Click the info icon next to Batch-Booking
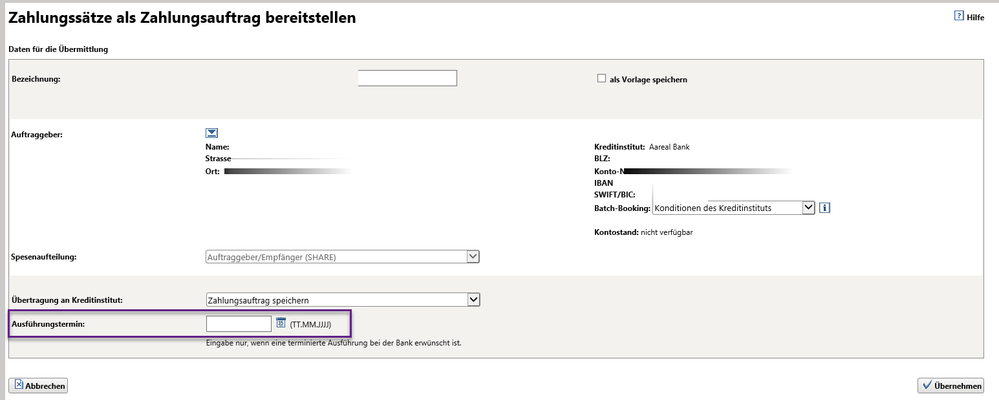 tap(825, 208)
